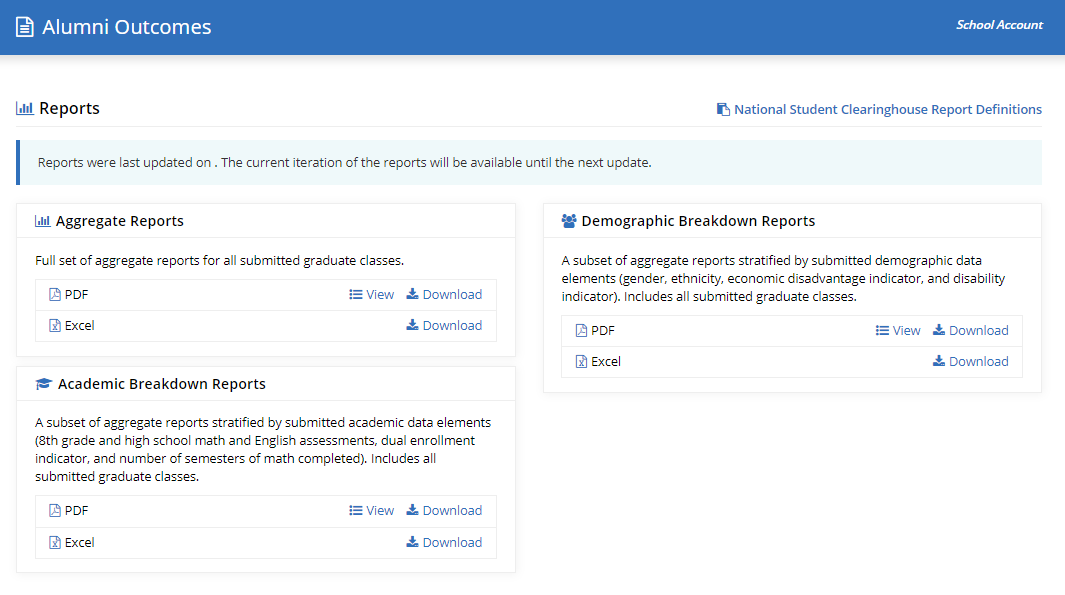View the Demographic Breakdown PDF
This screenshot has height=595, width=1065.
(898, 331)
